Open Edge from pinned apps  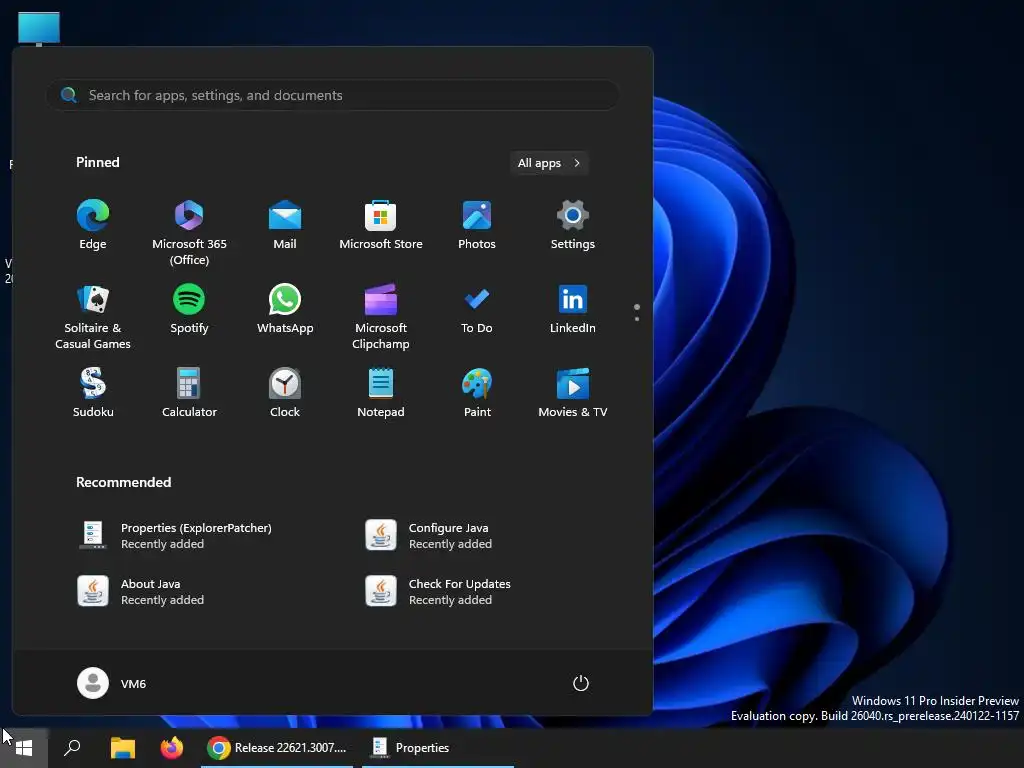[93, 225]
